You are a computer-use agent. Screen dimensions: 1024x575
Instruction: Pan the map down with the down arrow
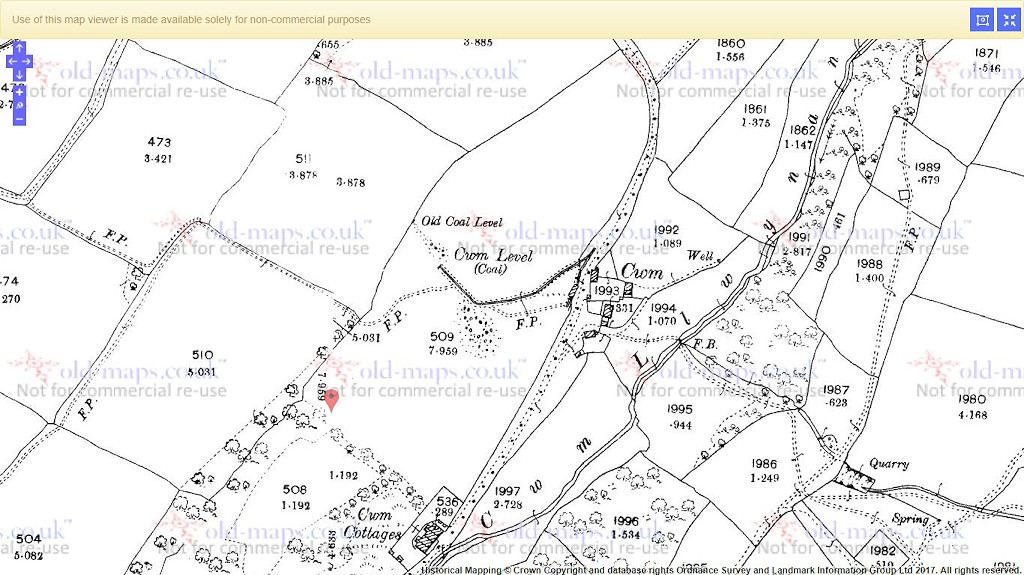click(20, 74)
